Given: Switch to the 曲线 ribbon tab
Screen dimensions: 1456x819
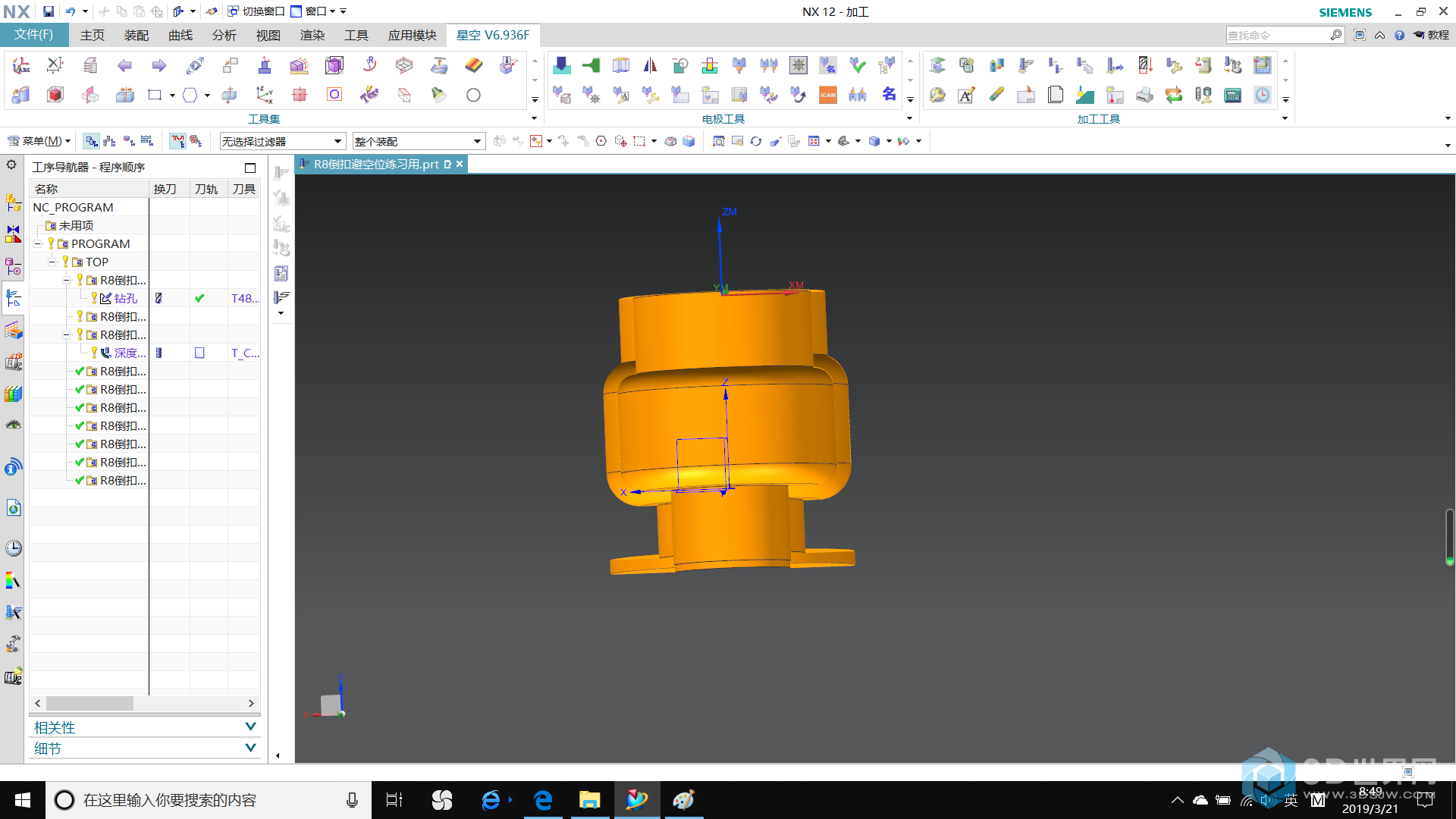Looking at the screenshot, I should pyautogui.click(x=180, y=35).
